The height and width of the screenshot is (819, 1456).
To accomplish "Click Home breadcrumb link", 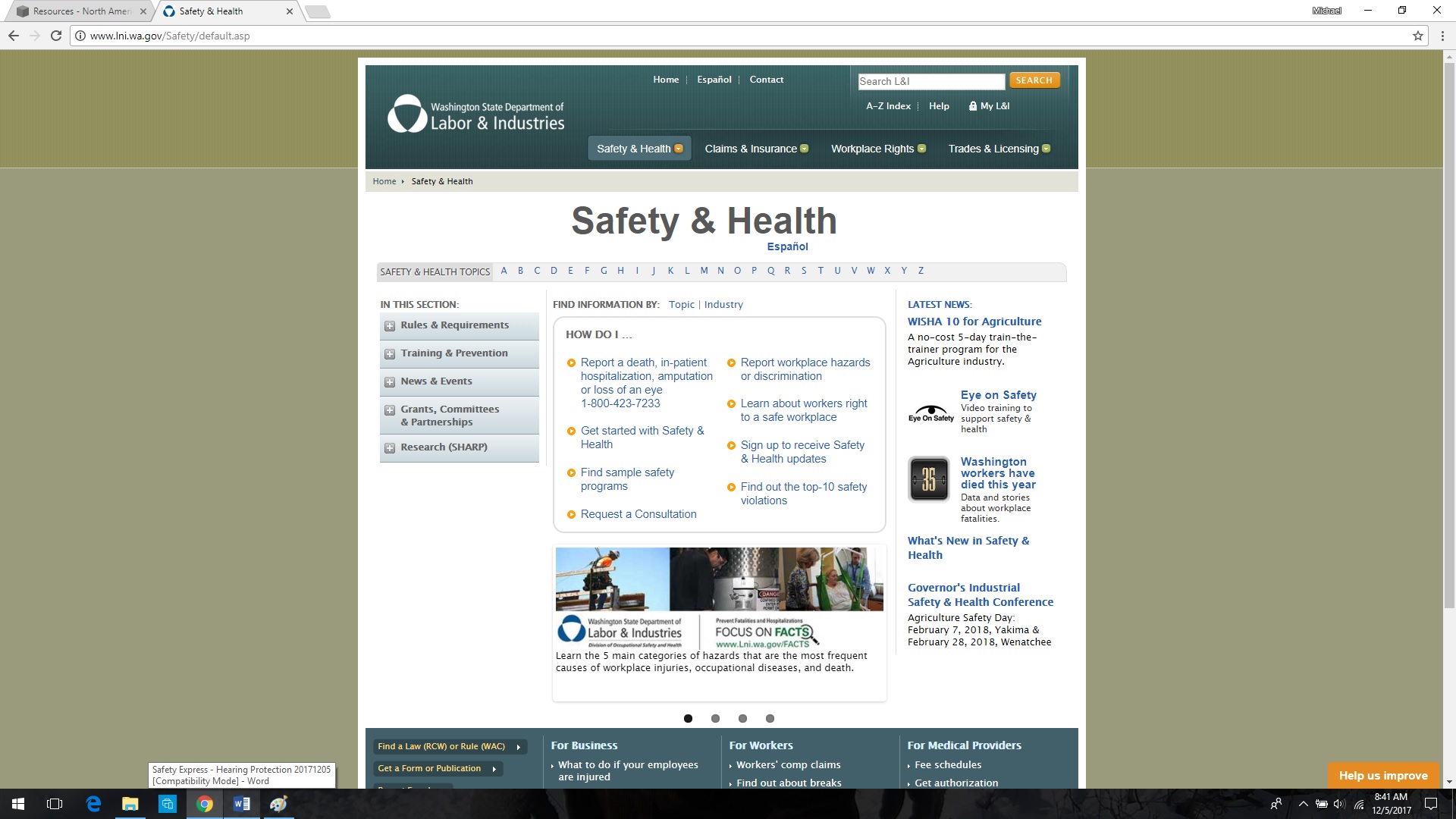I will (x=384, y=181).
